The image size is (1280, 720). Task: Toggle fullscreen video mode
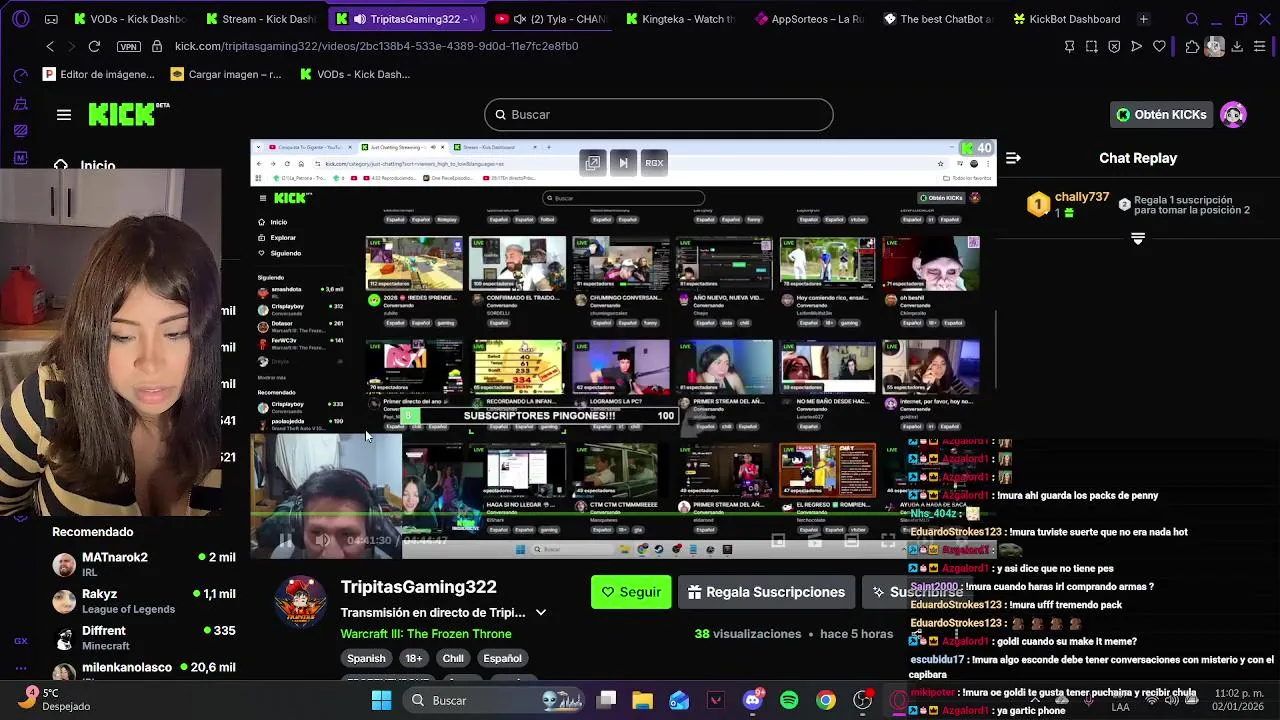[x=887, y=541]
